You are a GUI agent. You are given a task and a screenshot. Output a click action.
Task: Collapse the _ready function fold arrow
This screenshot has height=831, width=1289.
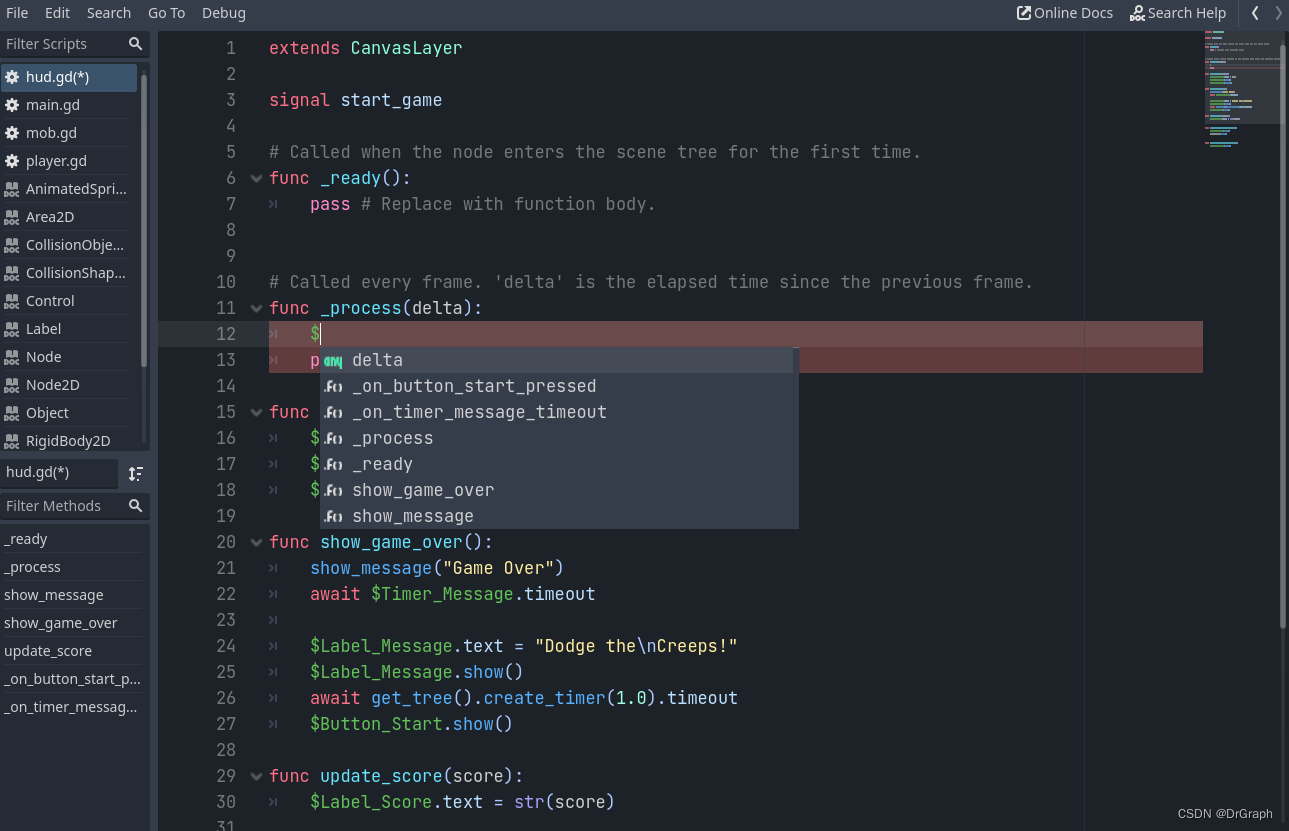257,178
